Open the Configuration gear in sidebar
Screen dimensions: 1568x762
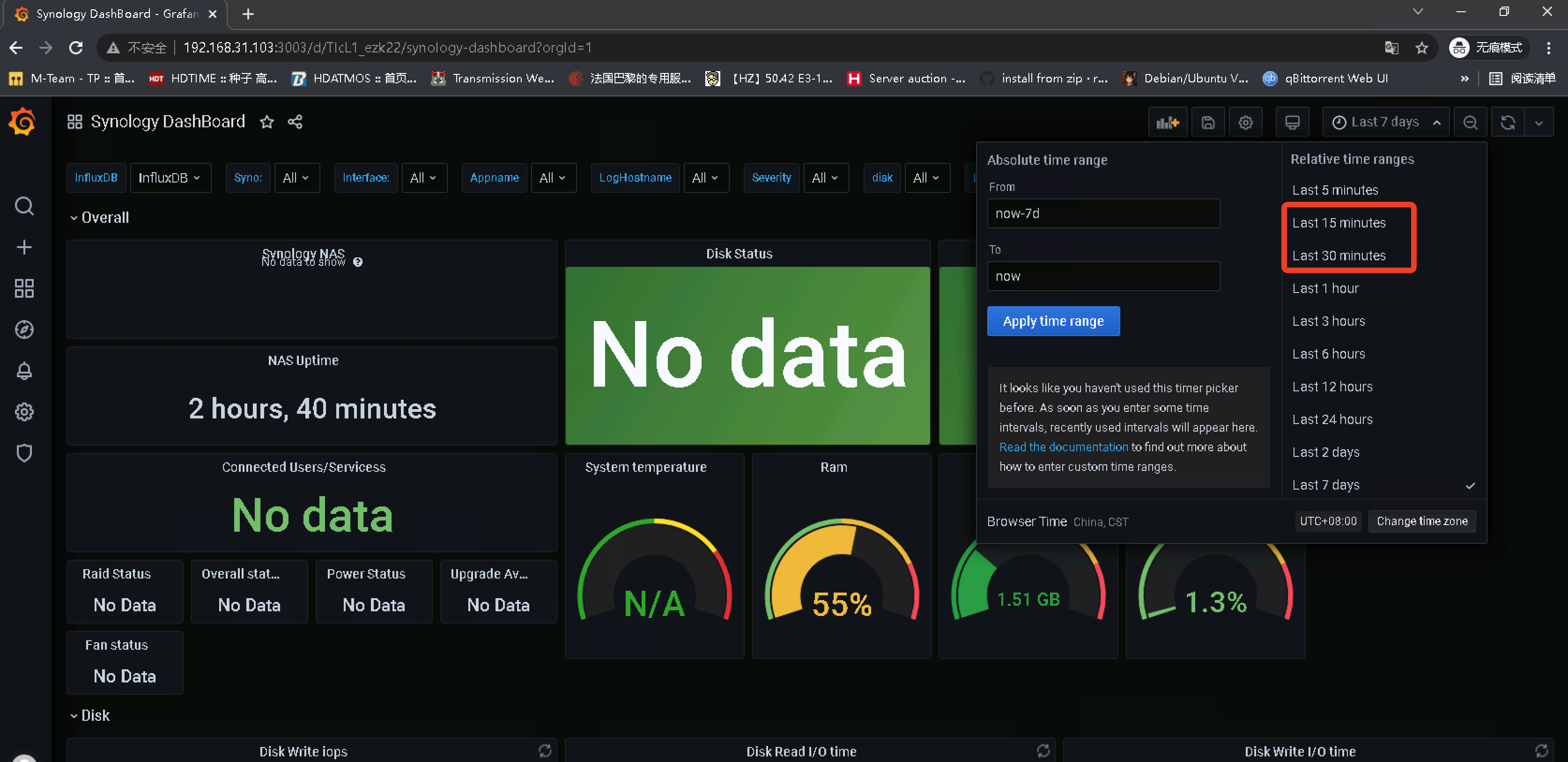click(24, 412)
